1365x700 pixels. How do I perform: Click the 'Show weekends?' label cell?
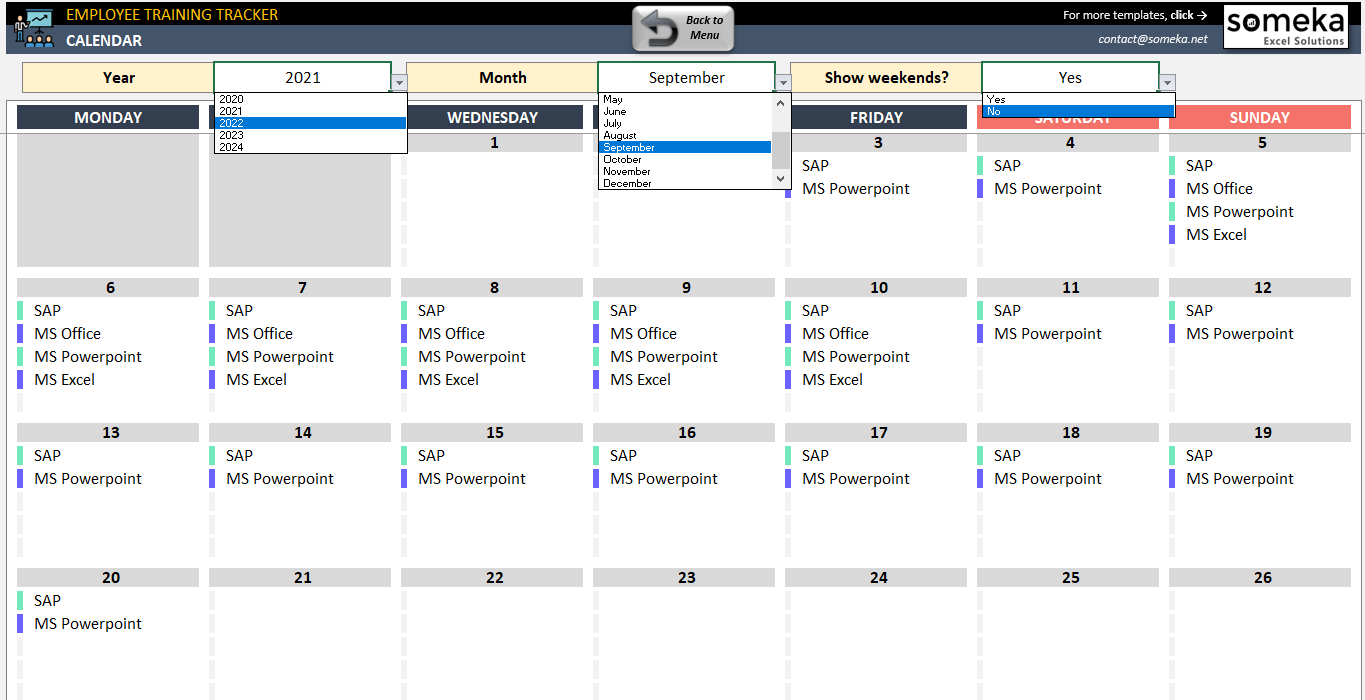click(886, 77)
